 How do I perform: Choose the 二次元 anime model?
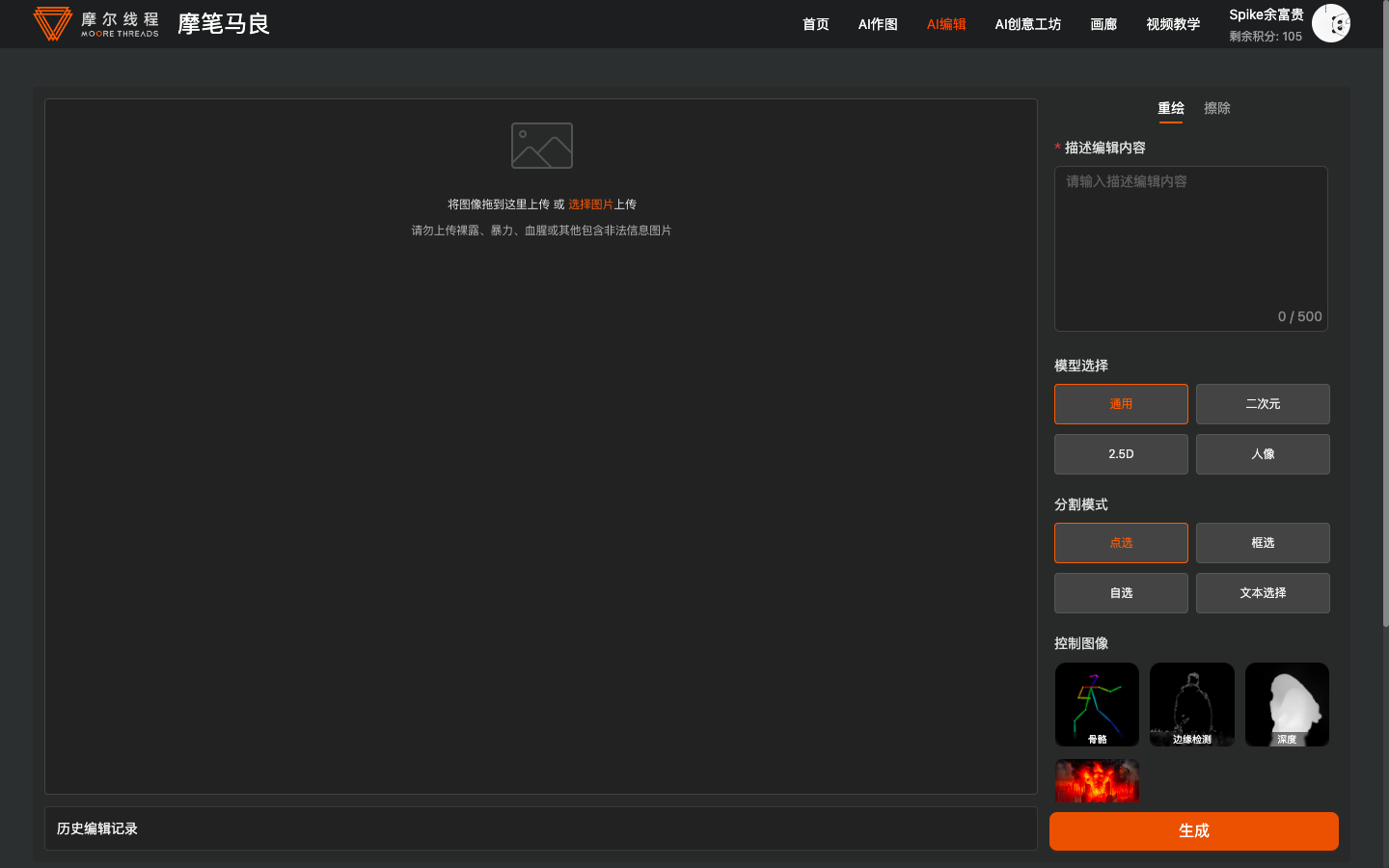[1263, 404]
